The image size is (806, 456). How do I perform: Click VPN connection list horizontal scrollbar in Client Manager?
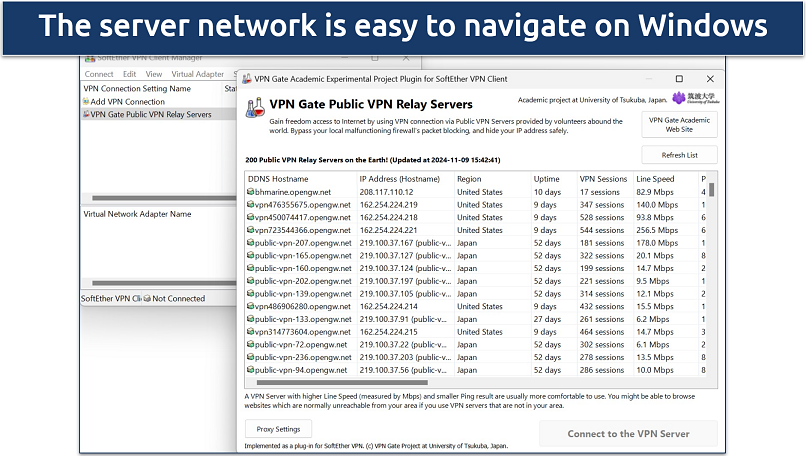tap(163, 198)
